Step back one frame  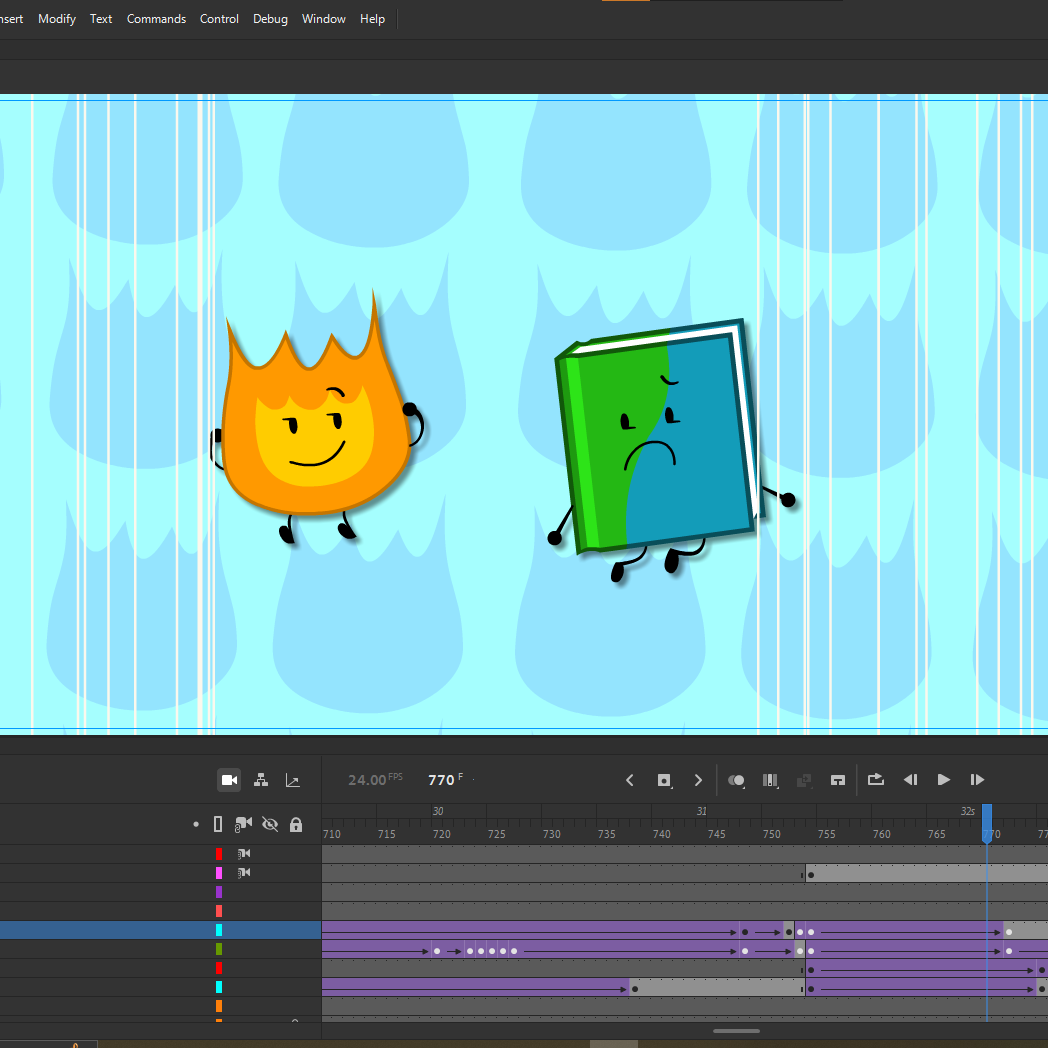(x=910, y=780)
